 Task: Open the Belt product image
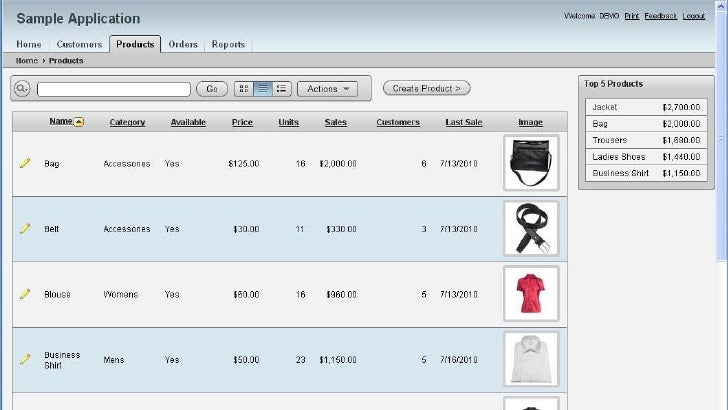(531, 228)
